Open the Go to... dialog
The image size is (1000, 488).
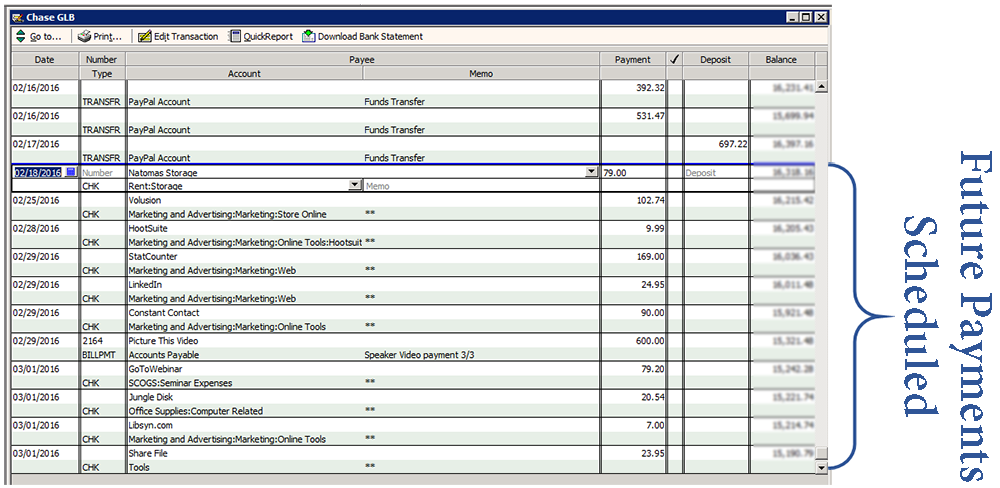(x=45, y=37)
